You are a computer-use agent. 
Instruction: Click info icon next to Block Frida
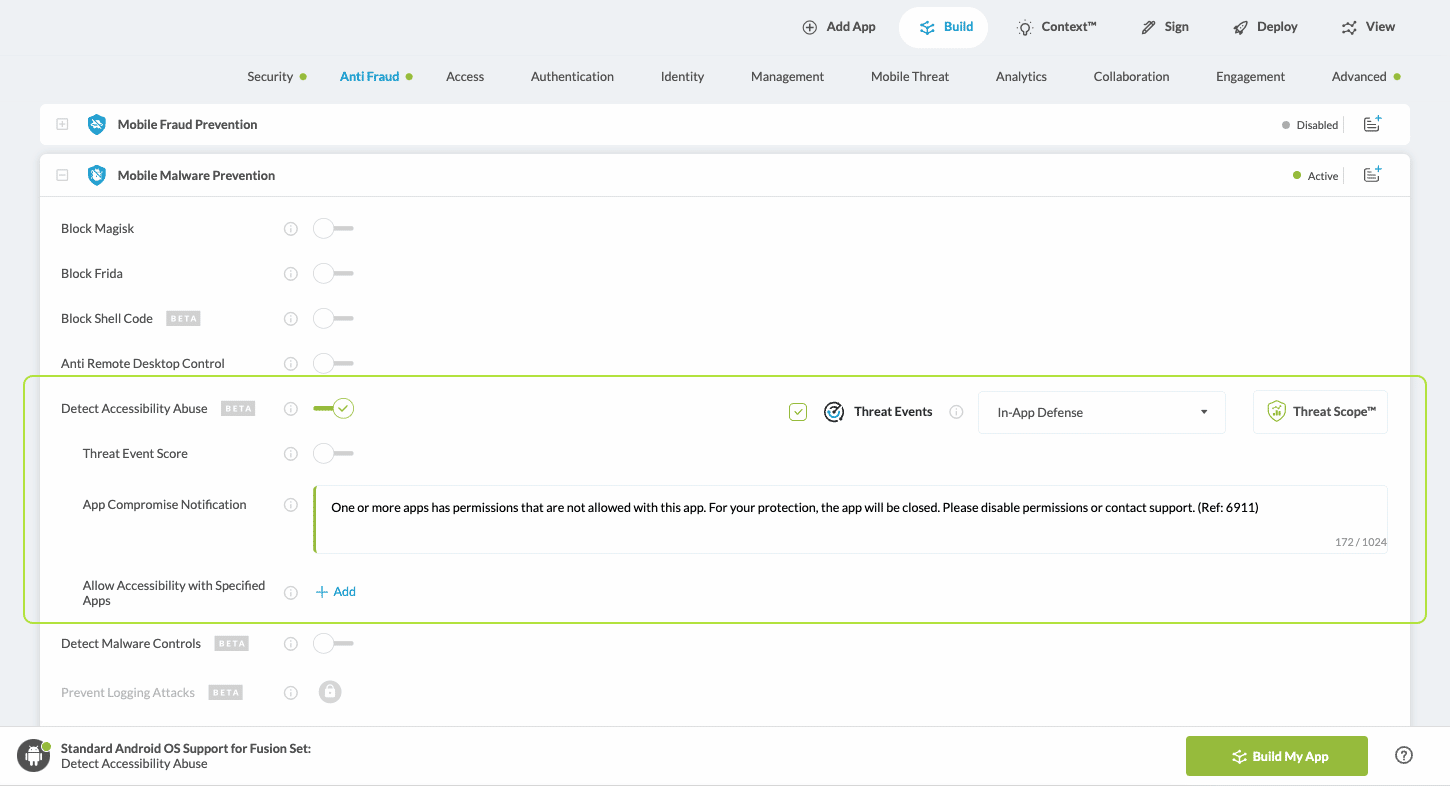click(x=291, y=274)
